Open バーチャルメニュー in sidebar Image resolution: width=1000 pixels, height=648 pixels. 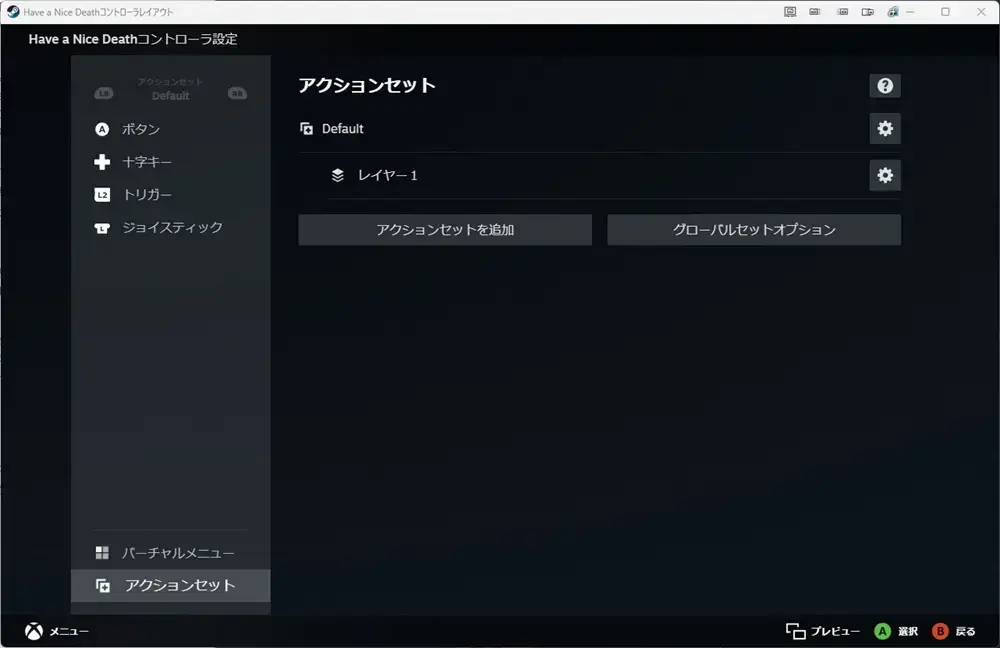coord(170,553)
